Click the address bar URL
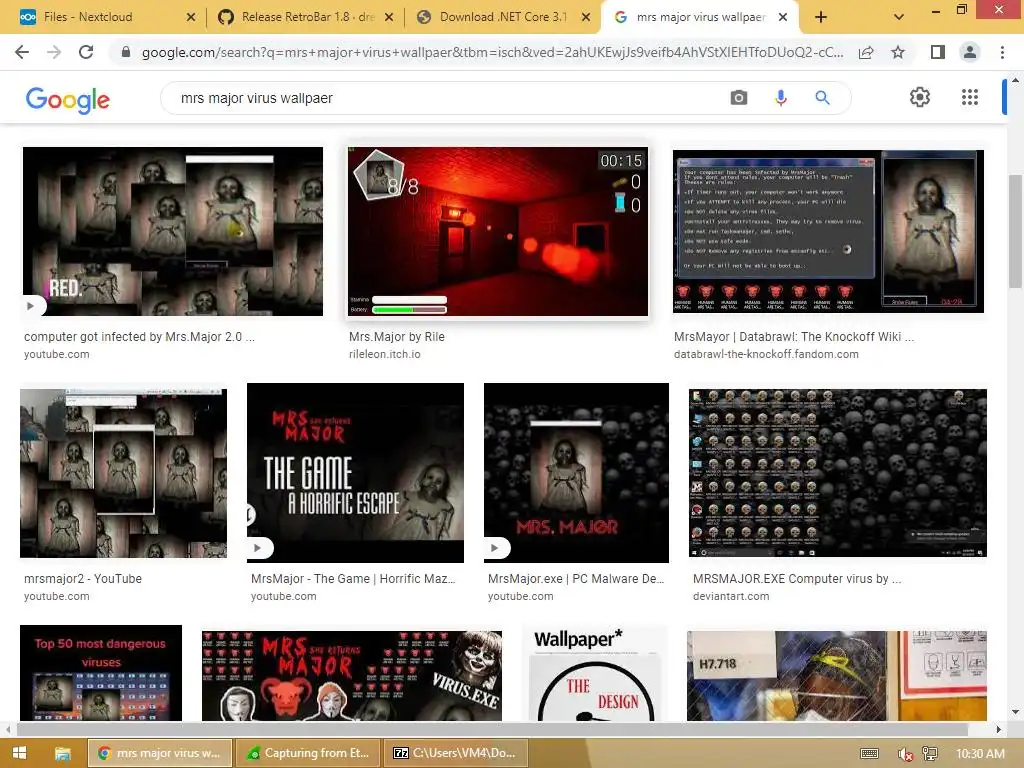 pyautogui.click(x=492, y=52)
